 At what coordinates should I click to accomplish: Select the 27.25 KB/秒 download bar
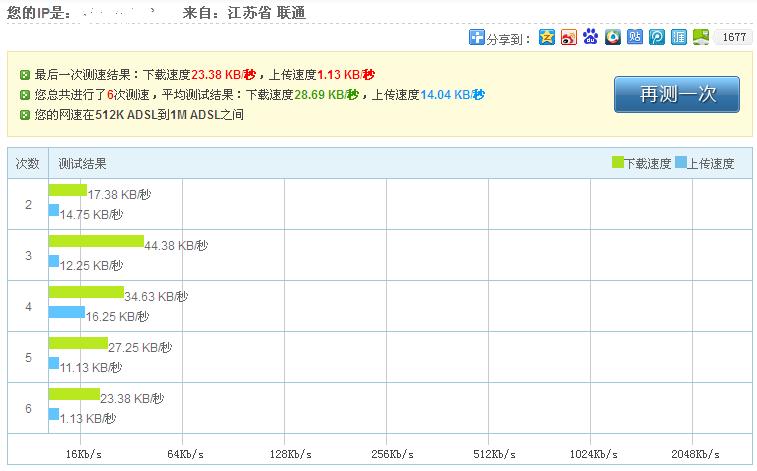[x=78, y=343]
